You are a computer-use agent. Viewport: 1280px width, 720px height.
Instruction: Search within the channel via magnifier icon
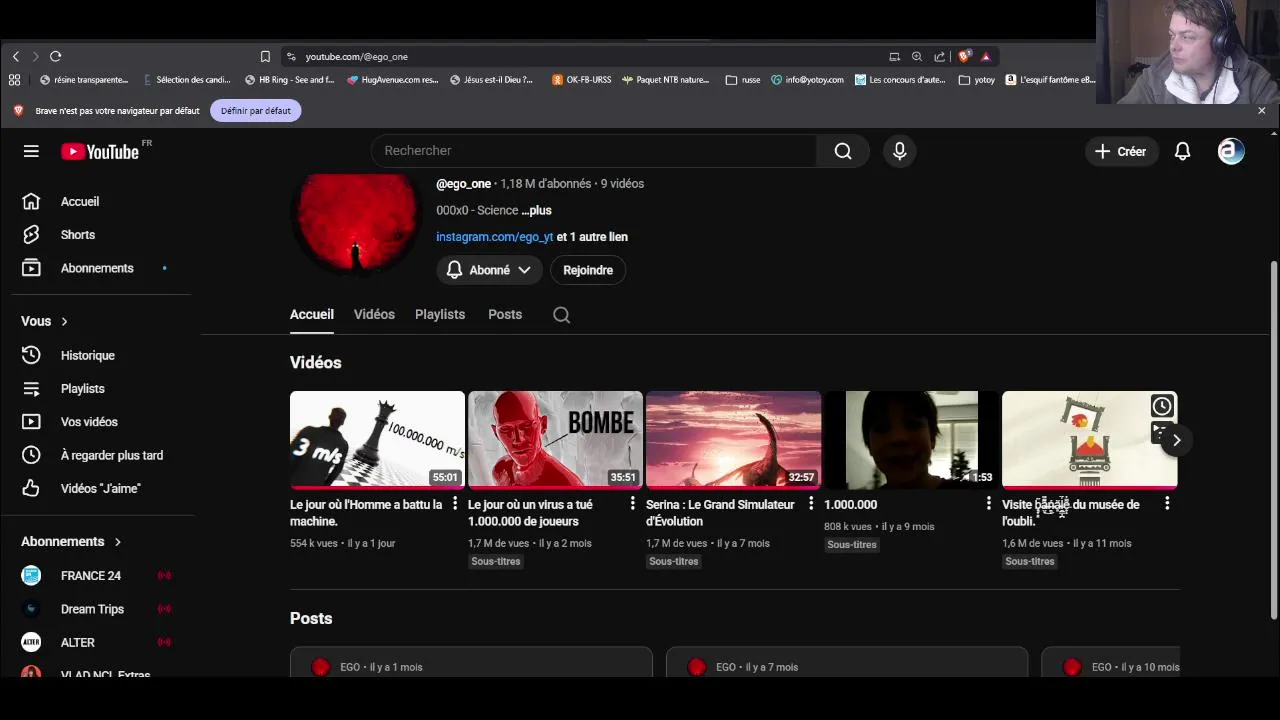tap(562, 315)
